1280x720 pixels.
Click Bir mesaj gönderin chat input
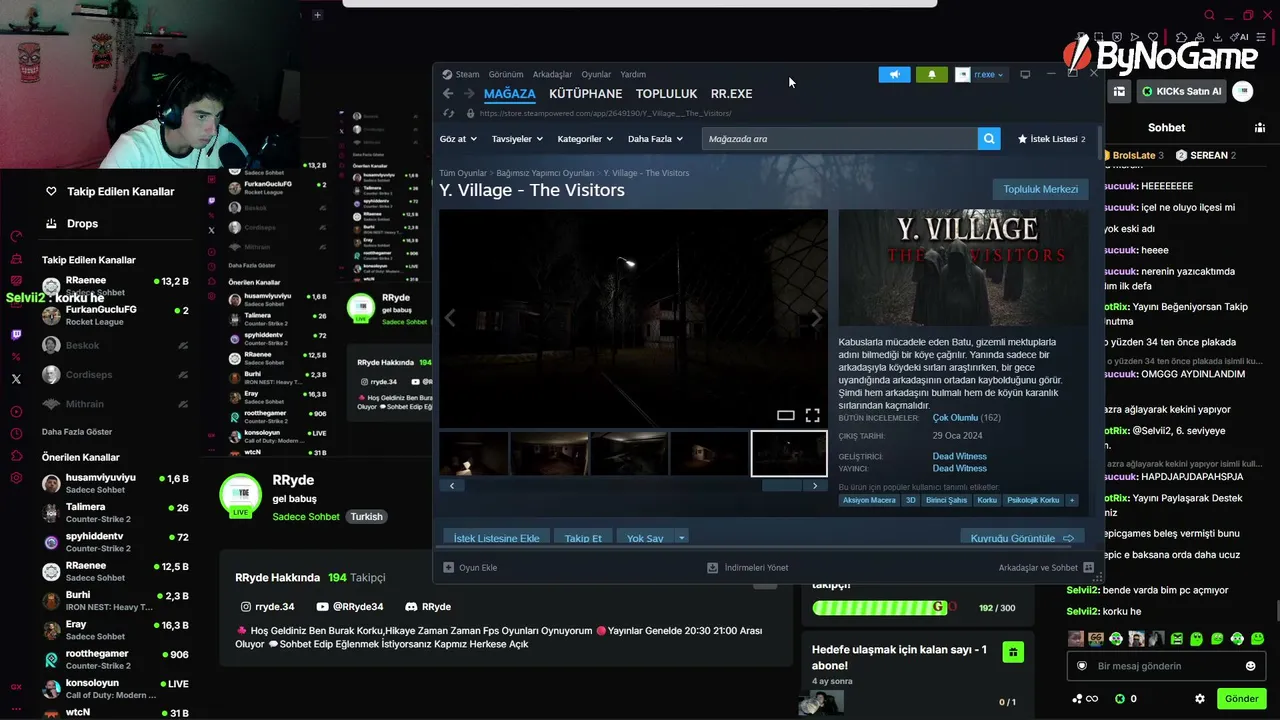pos(1166,666)
